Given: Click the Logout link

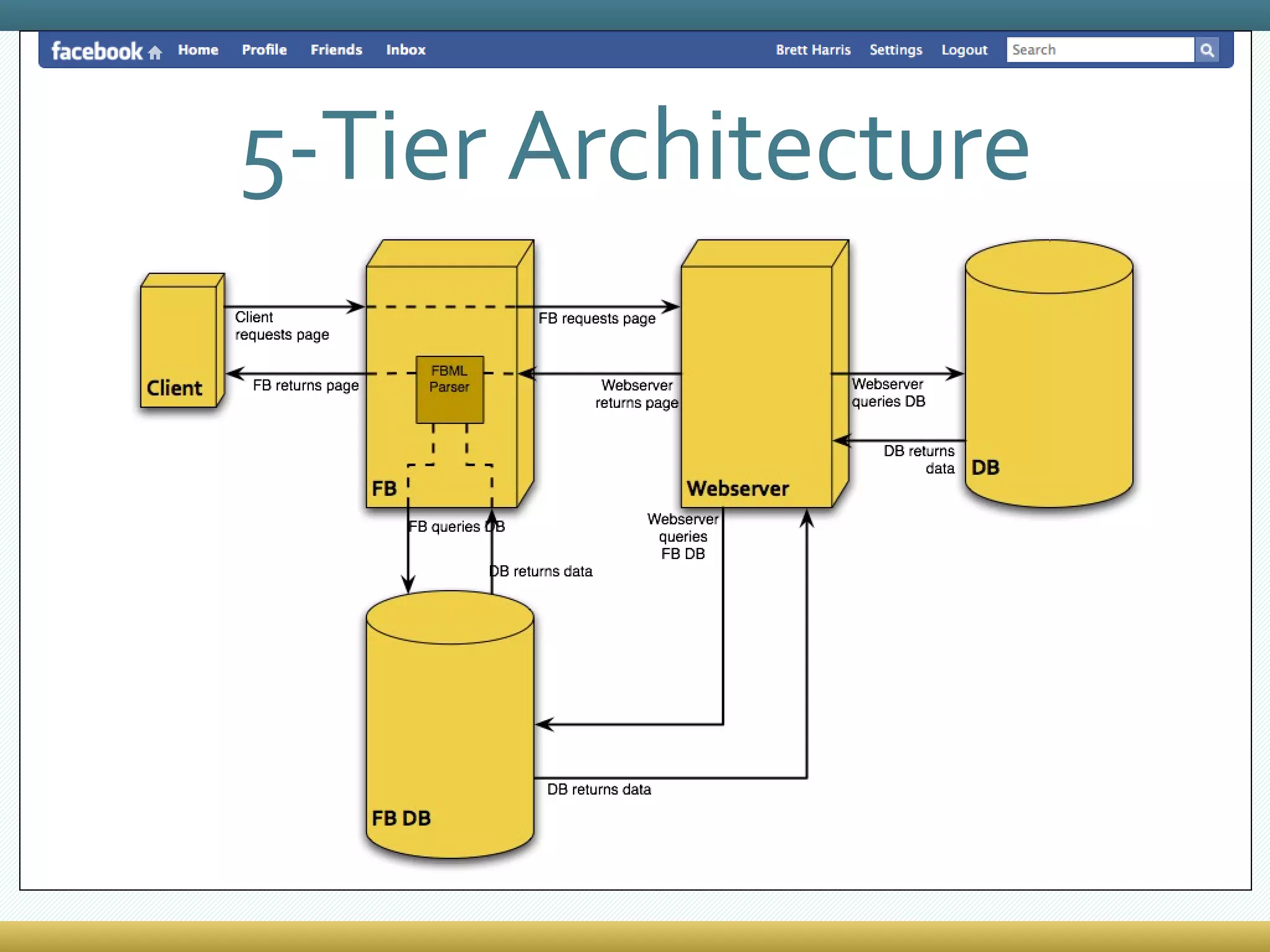Looking at the screenshot, I should (964, 50).
